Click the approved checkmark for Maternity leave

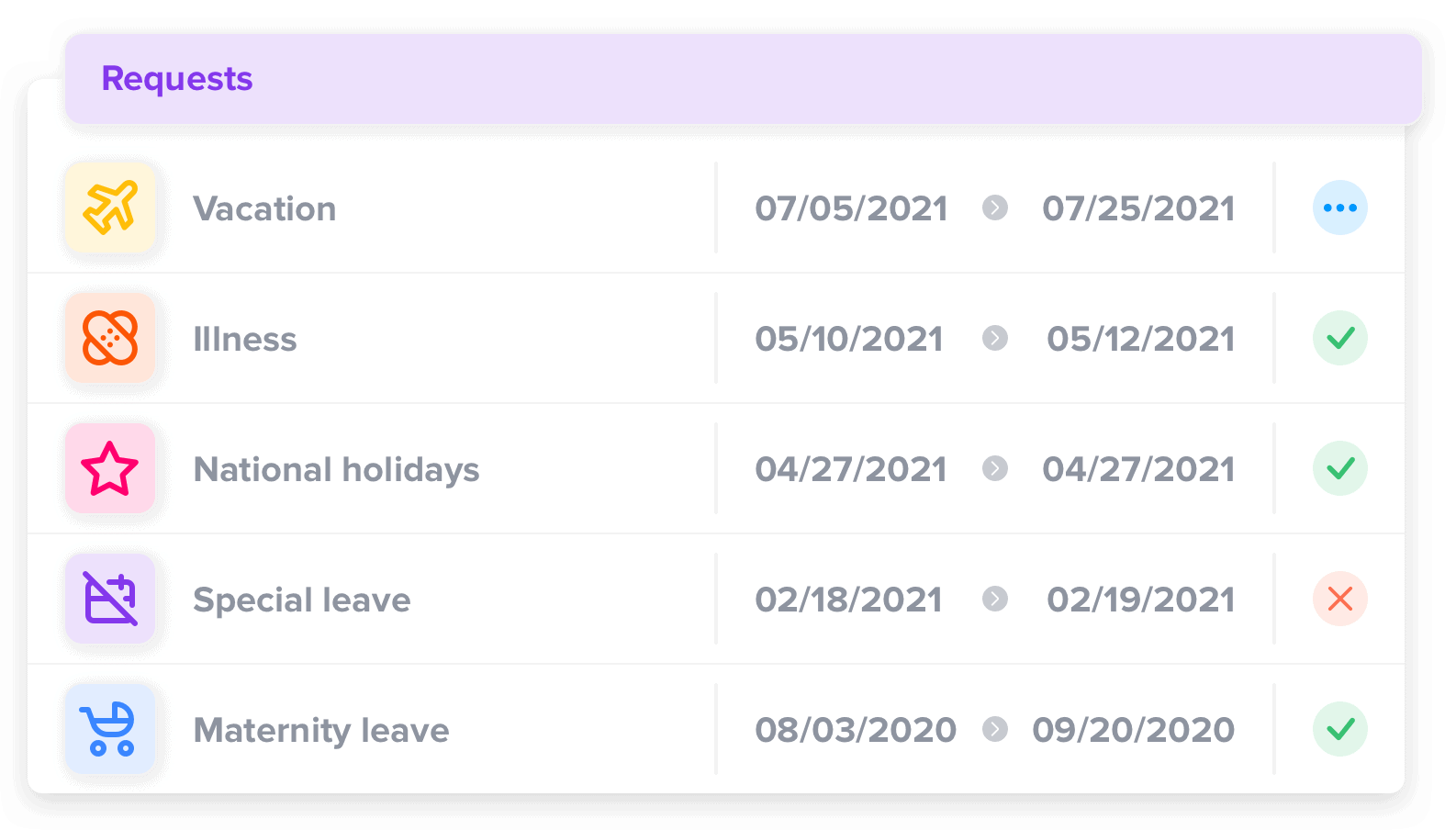(1340, 730)
